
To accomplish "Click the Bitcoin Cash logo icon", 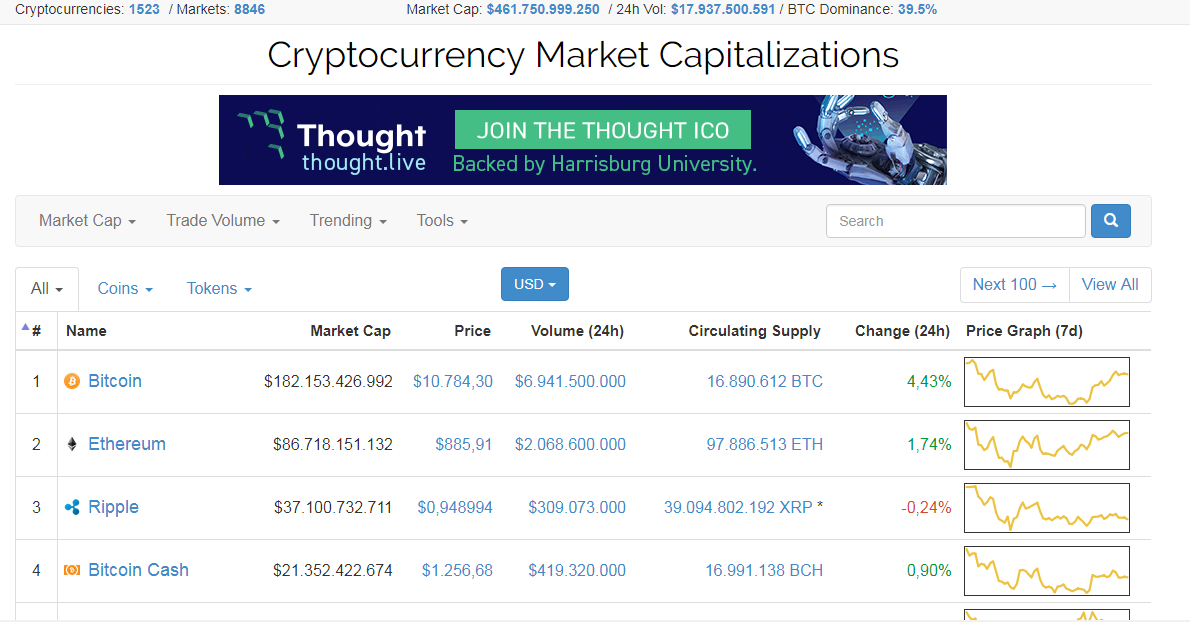I will pos(71,570).
